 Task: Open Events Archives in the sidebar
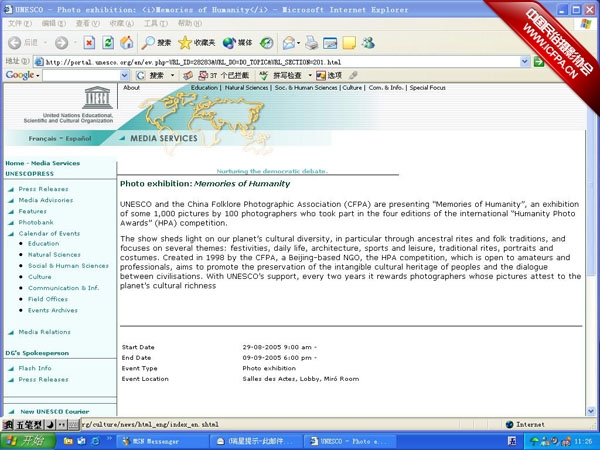[x=53, y=310]
